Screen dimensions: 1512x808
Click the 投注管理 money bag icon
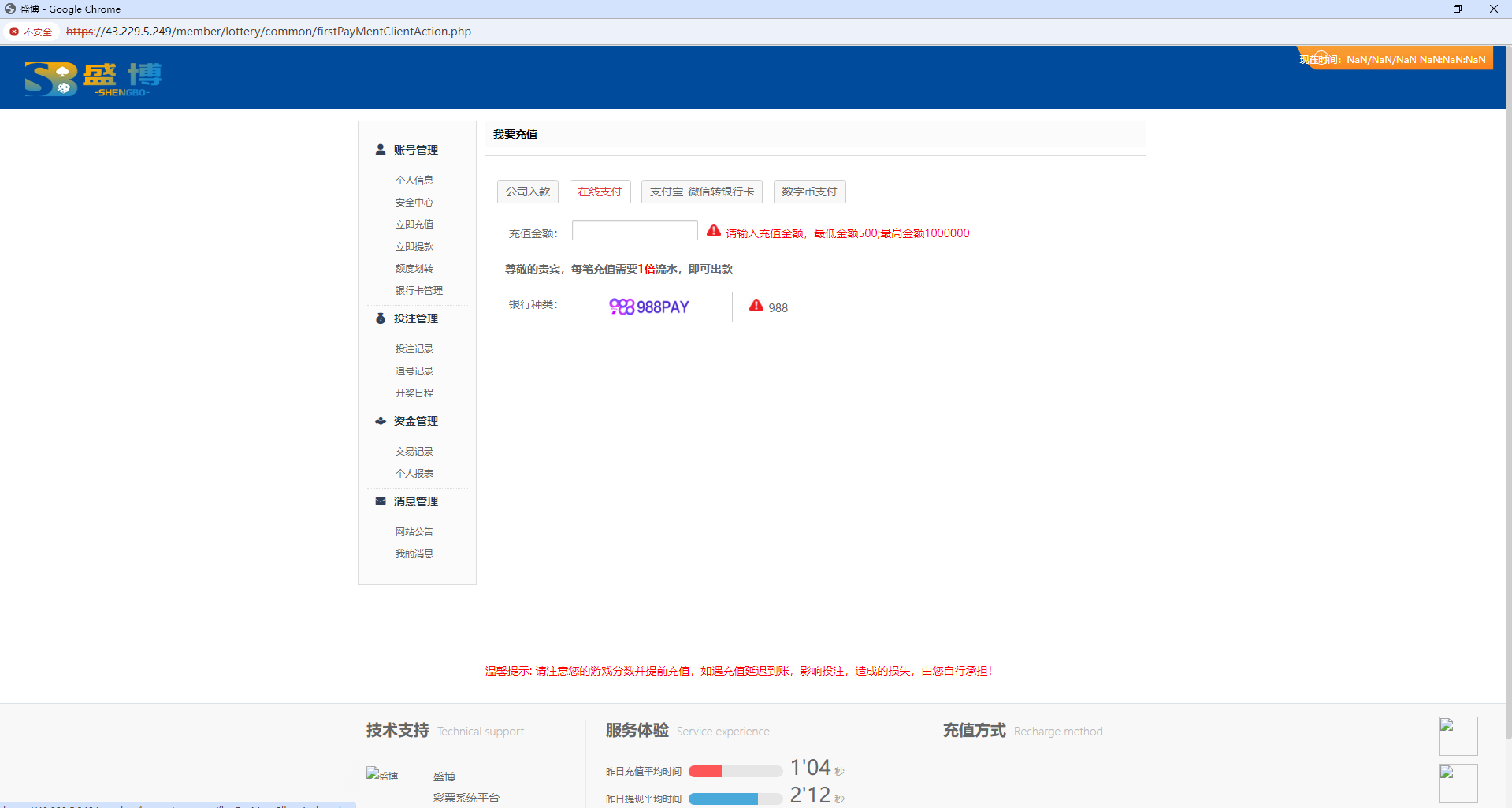381,318
